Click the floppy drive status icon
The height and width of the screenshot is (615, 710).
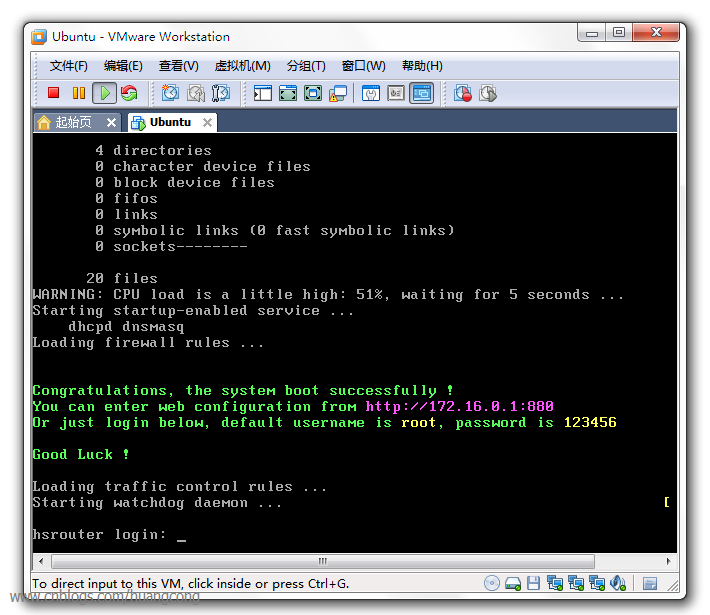(533, 583)
